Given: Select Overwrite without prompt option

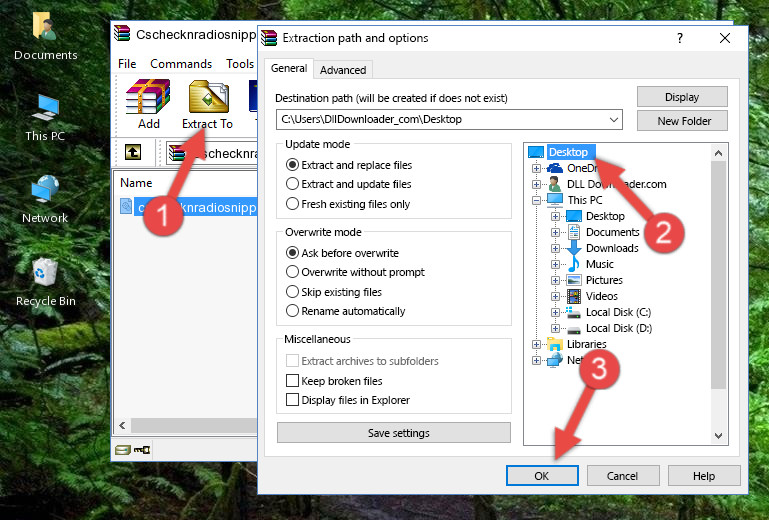Looking at the screenshot, I should point(356,272).
